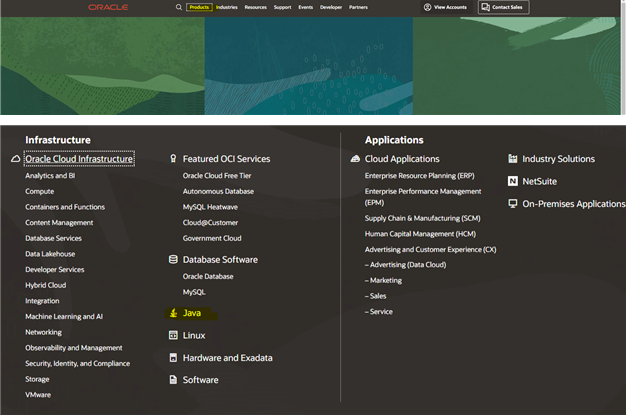Go to Data Lakehouse
Image resolution: width=627 pixels, height=417 pixels.
(50, 253)
